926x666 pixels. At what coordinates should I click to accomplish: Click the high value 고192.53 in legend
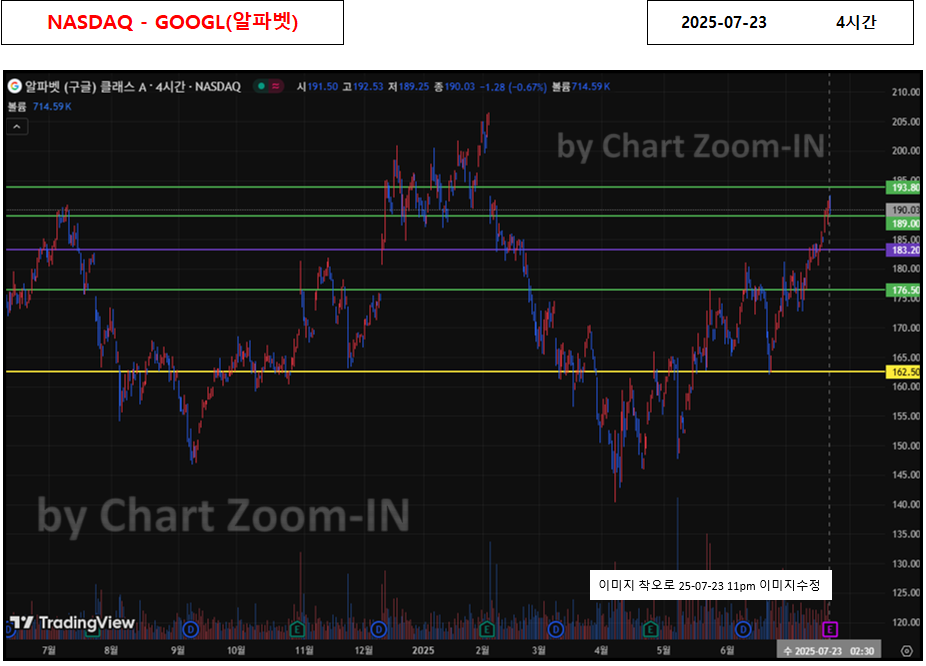pyautogui.click(x=363, y=87)
